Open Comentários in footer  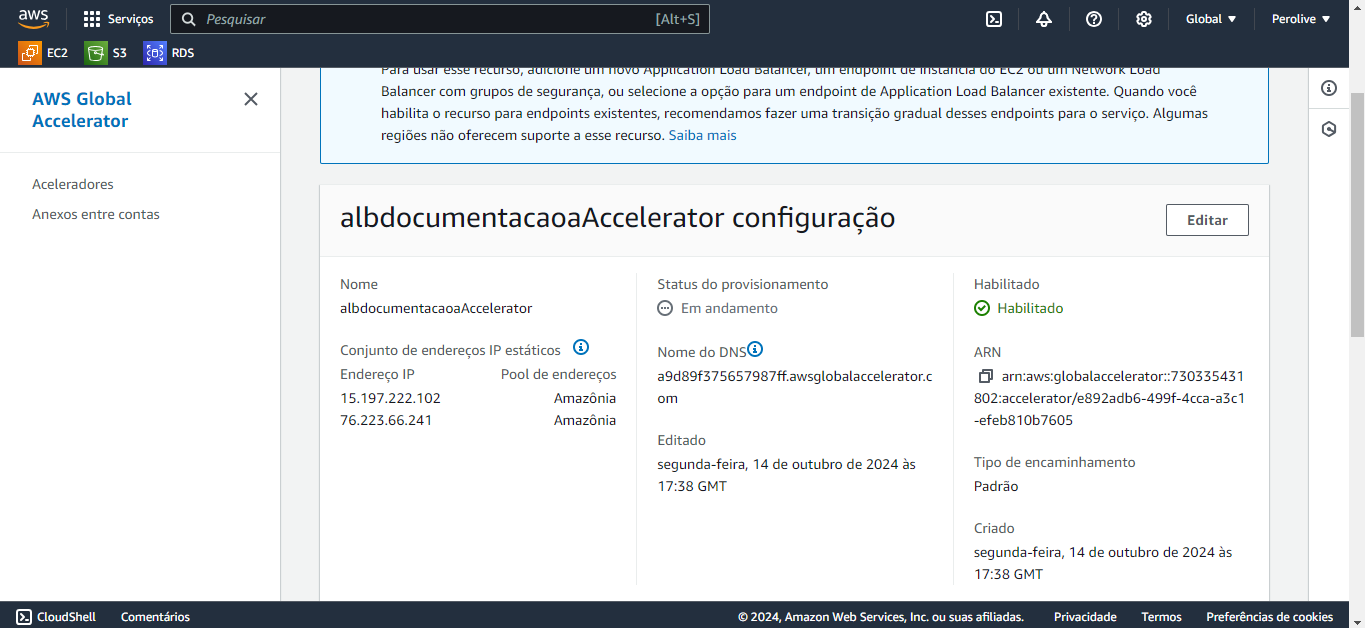[155, 617]
